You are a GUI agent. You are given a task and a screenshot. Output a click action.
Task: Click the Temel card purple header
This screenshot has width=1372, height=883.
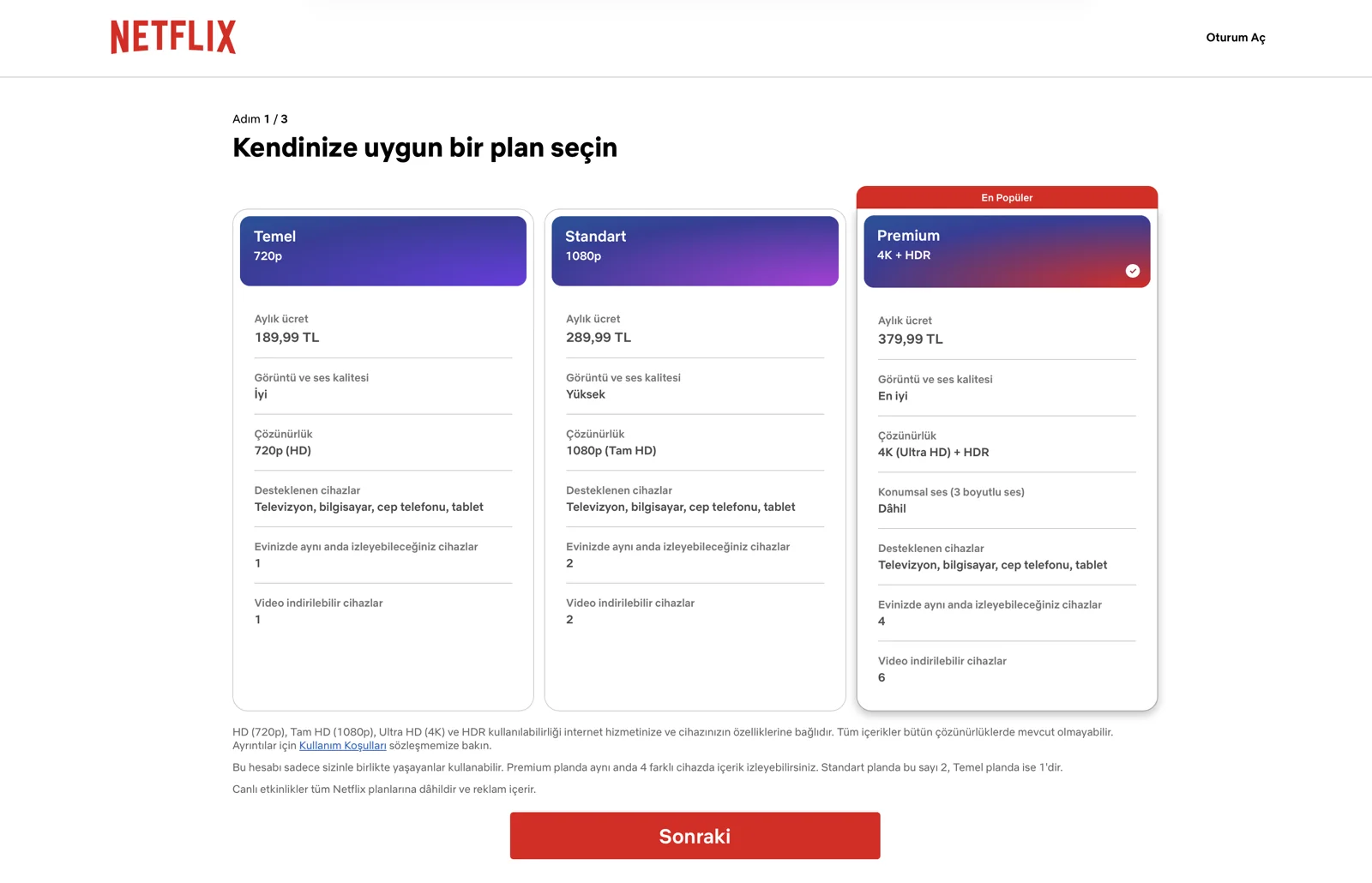(382, 250)
